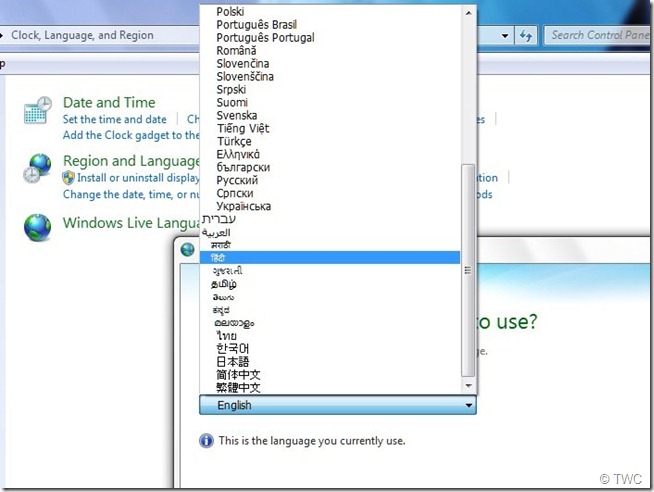Select the Marathi entry above the highlighted row
Image resolution: width=654 pixels, height=492 pixels.
(331, 245)
